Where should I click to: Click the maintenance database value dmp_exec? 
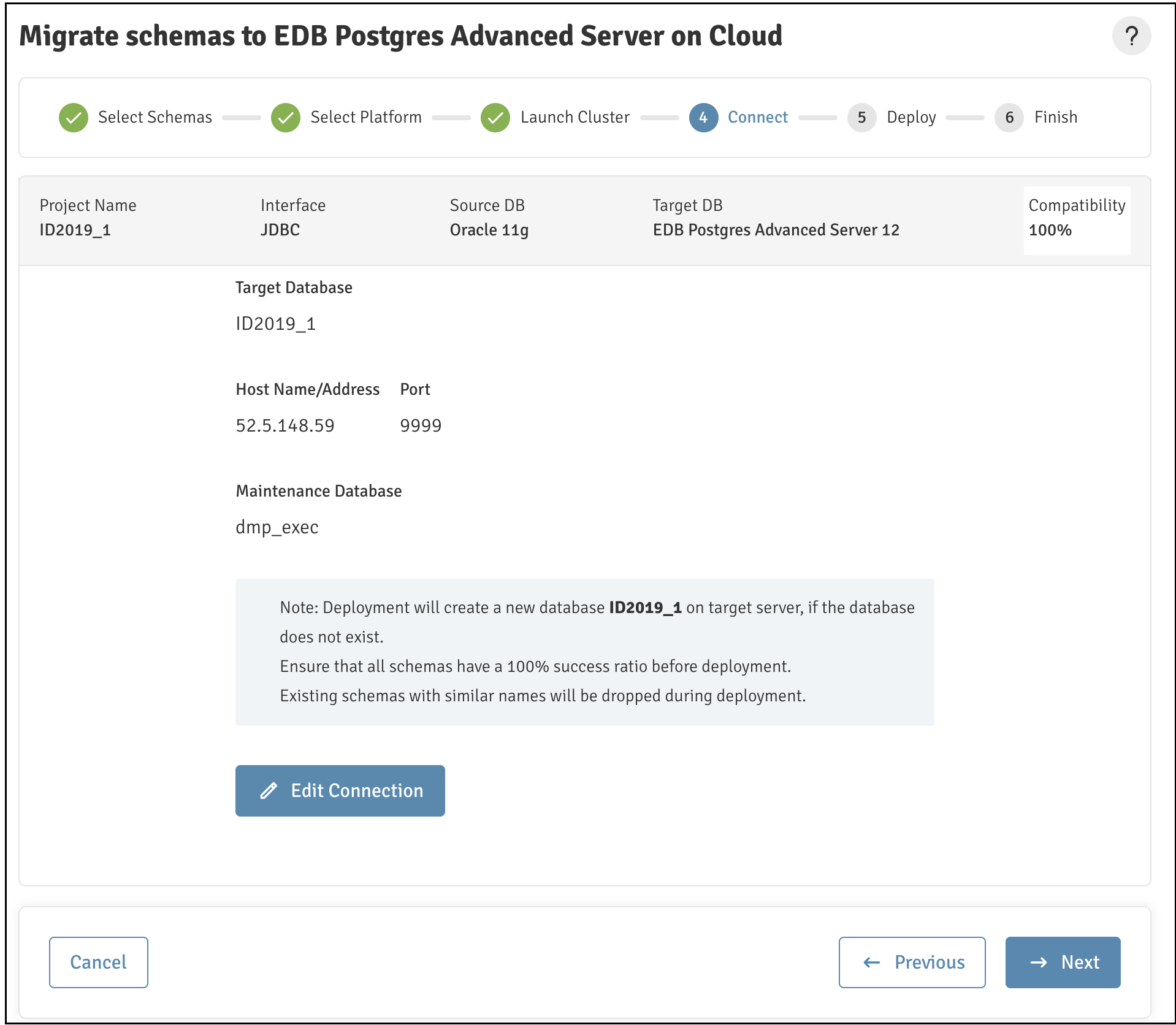tap(277, 527)
